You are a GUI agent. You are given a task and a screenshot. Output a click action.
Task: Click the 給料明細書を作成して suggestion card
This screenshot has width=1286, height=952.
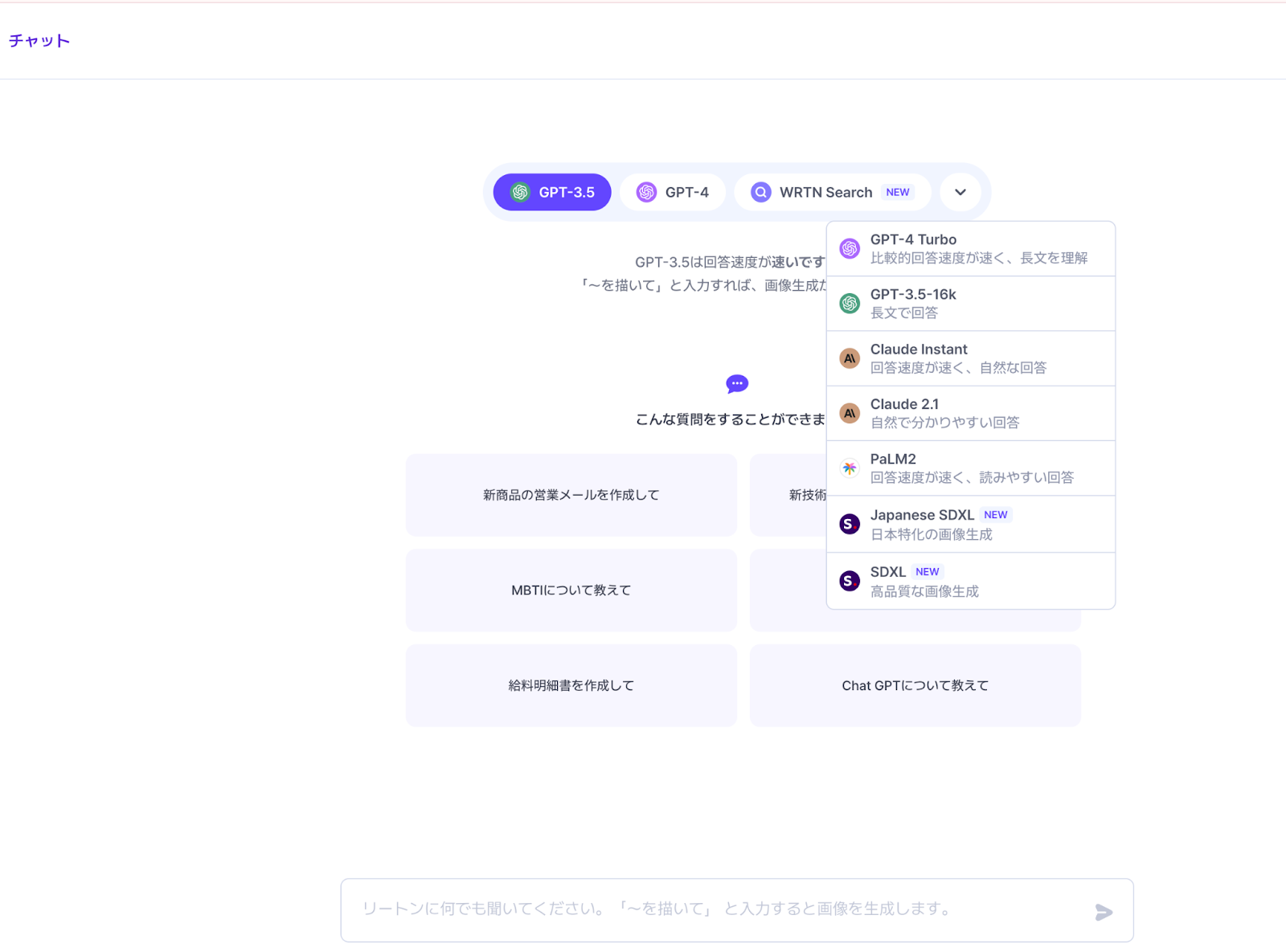[571, 685]
